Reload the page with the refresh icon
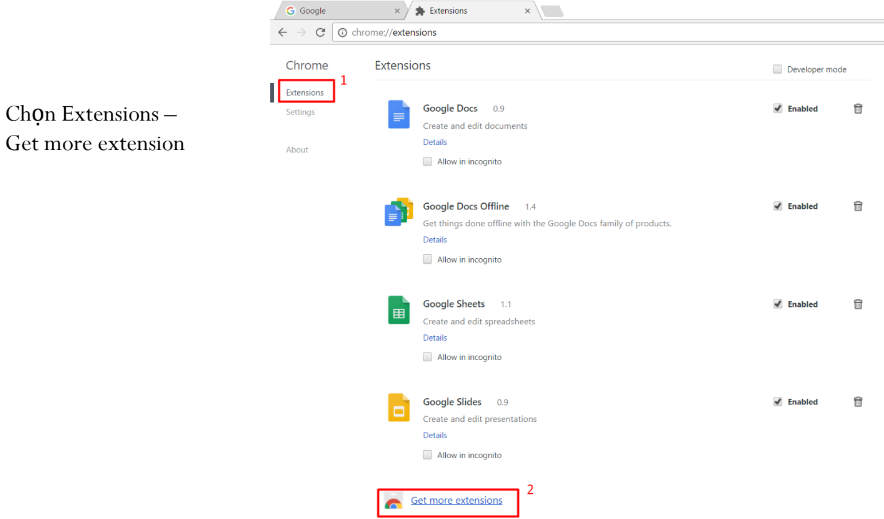The height and width of the screenshot is (519, 884). click(x=320, y=32)
